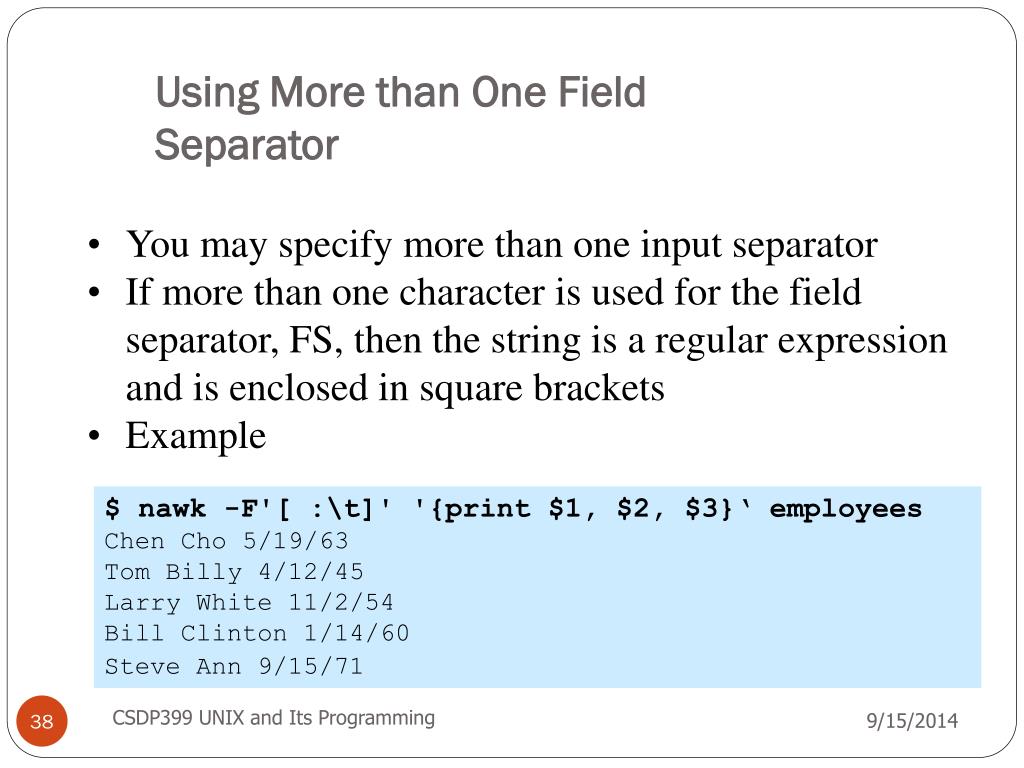Click the 'Larry White 11/2/54' output line
Image resolution: width=1024 pixels, height=768 pixels.
249,603
